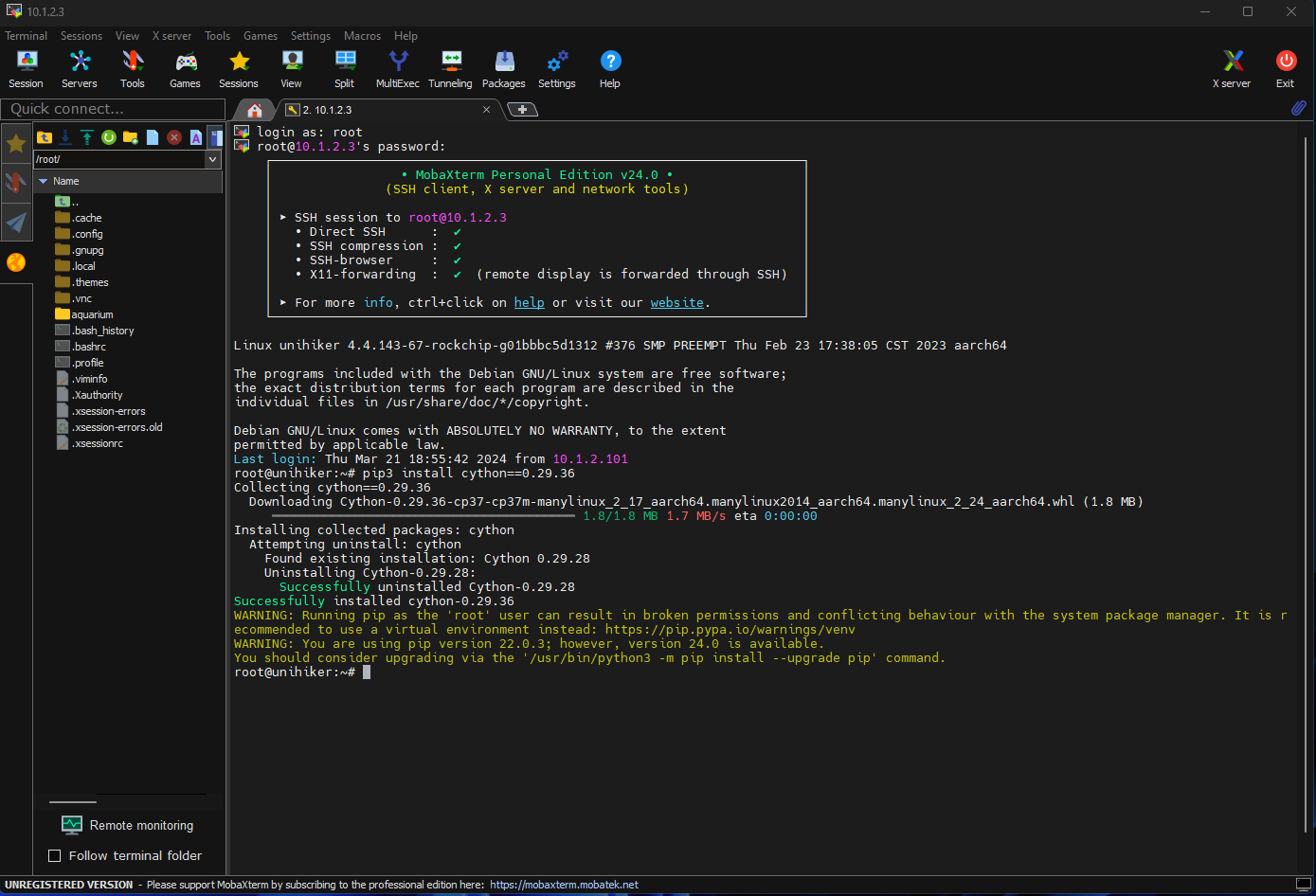Open the mobaxterm.mobatek.net link
1316x896 pixels.
click(x=564, y=885)
